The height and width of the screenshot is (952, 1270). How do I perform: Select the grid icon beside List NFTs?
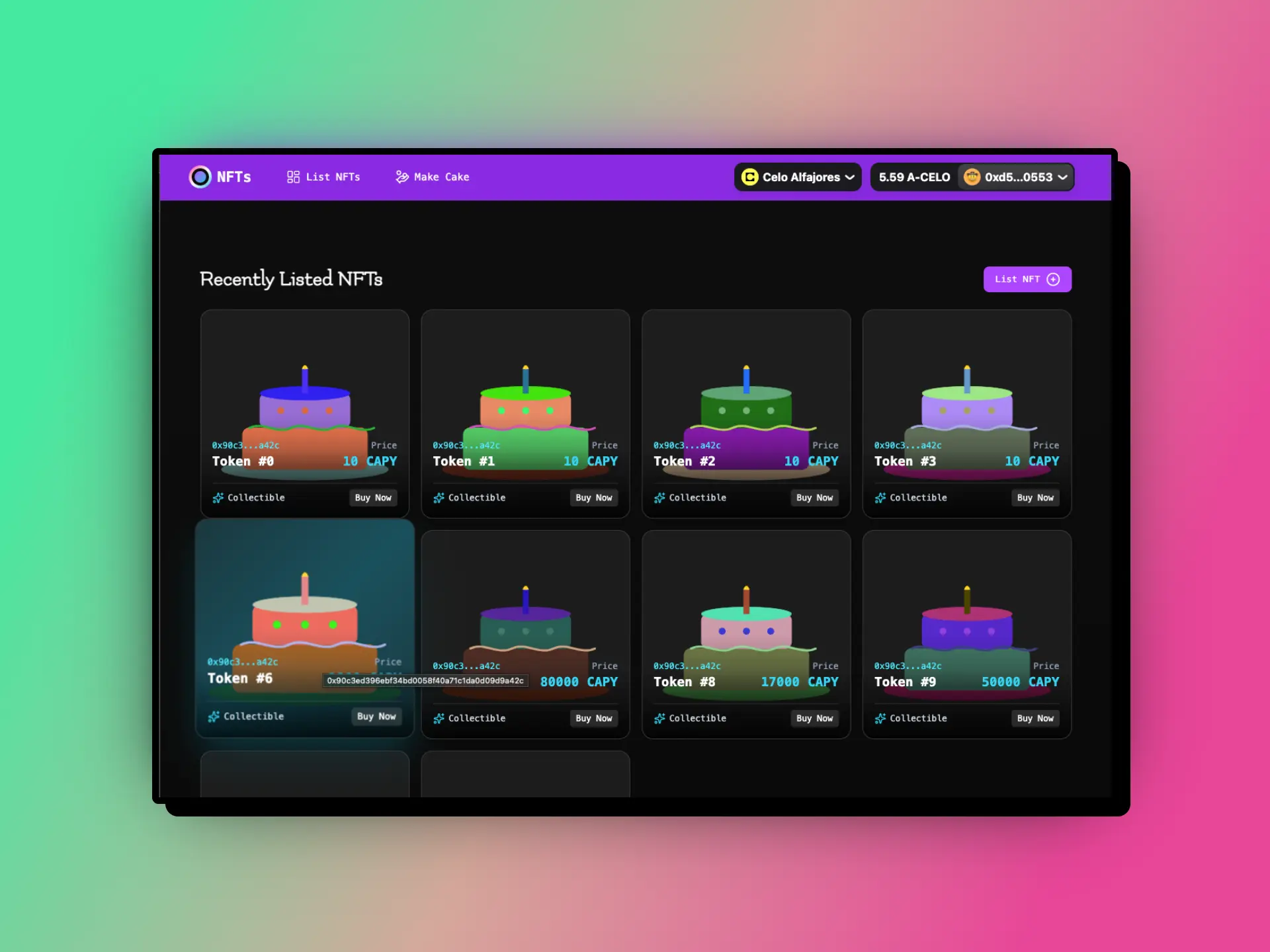[294, 177]
